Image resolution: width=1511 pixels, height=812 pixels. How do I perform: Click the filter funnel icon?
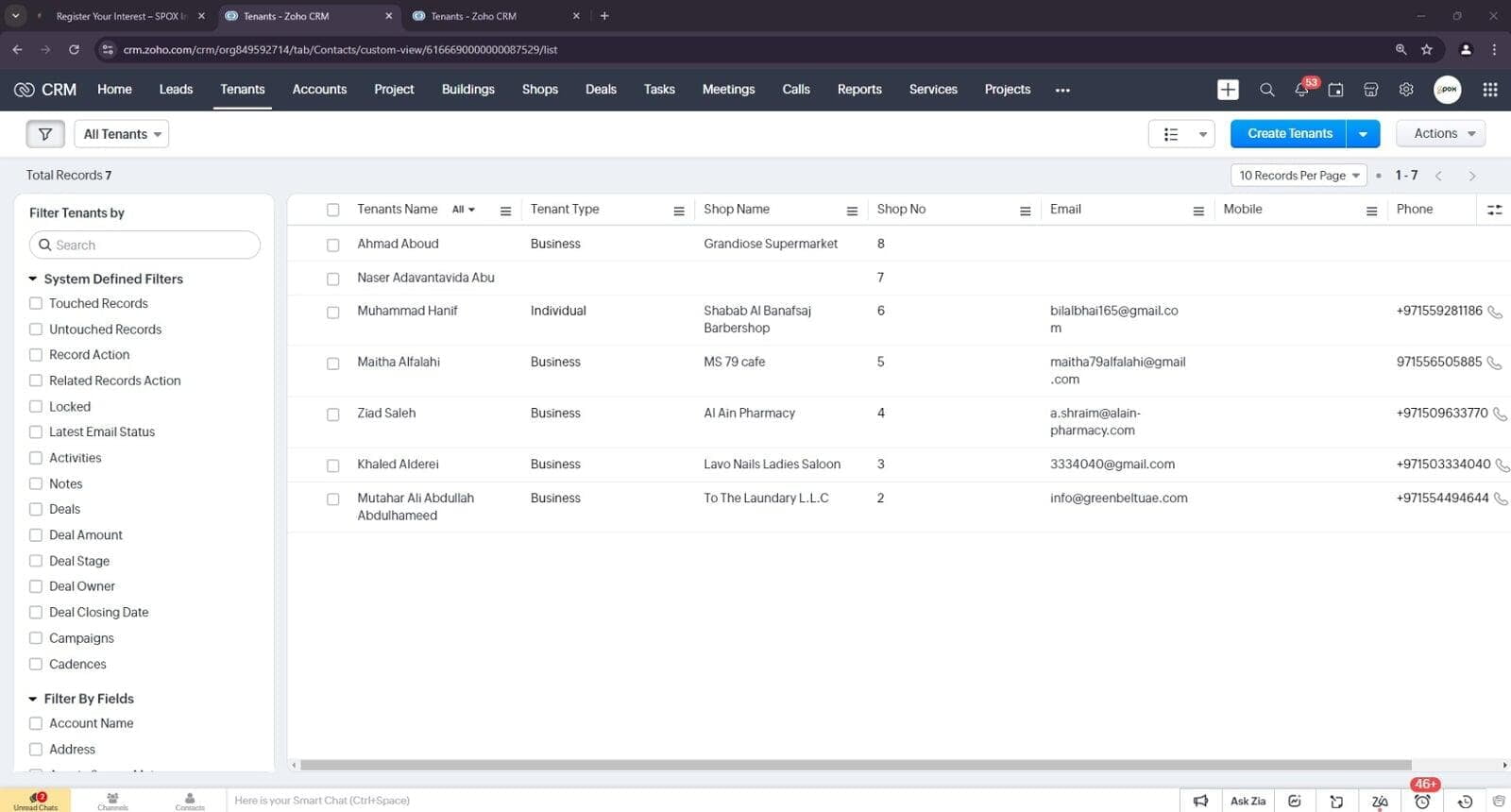click(x=44, y=134)
